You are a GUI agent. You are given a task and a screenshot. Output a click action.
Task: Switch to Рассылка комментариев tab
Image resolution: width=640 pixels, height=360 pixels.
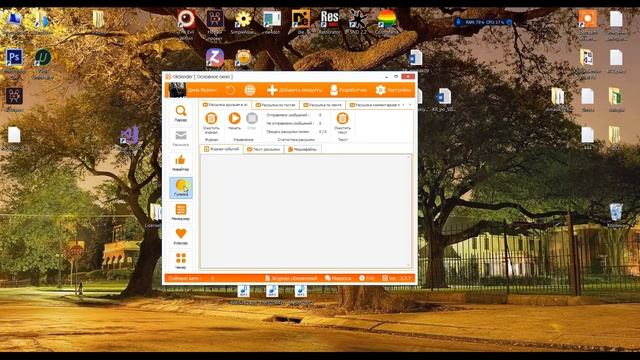point(374,105)
